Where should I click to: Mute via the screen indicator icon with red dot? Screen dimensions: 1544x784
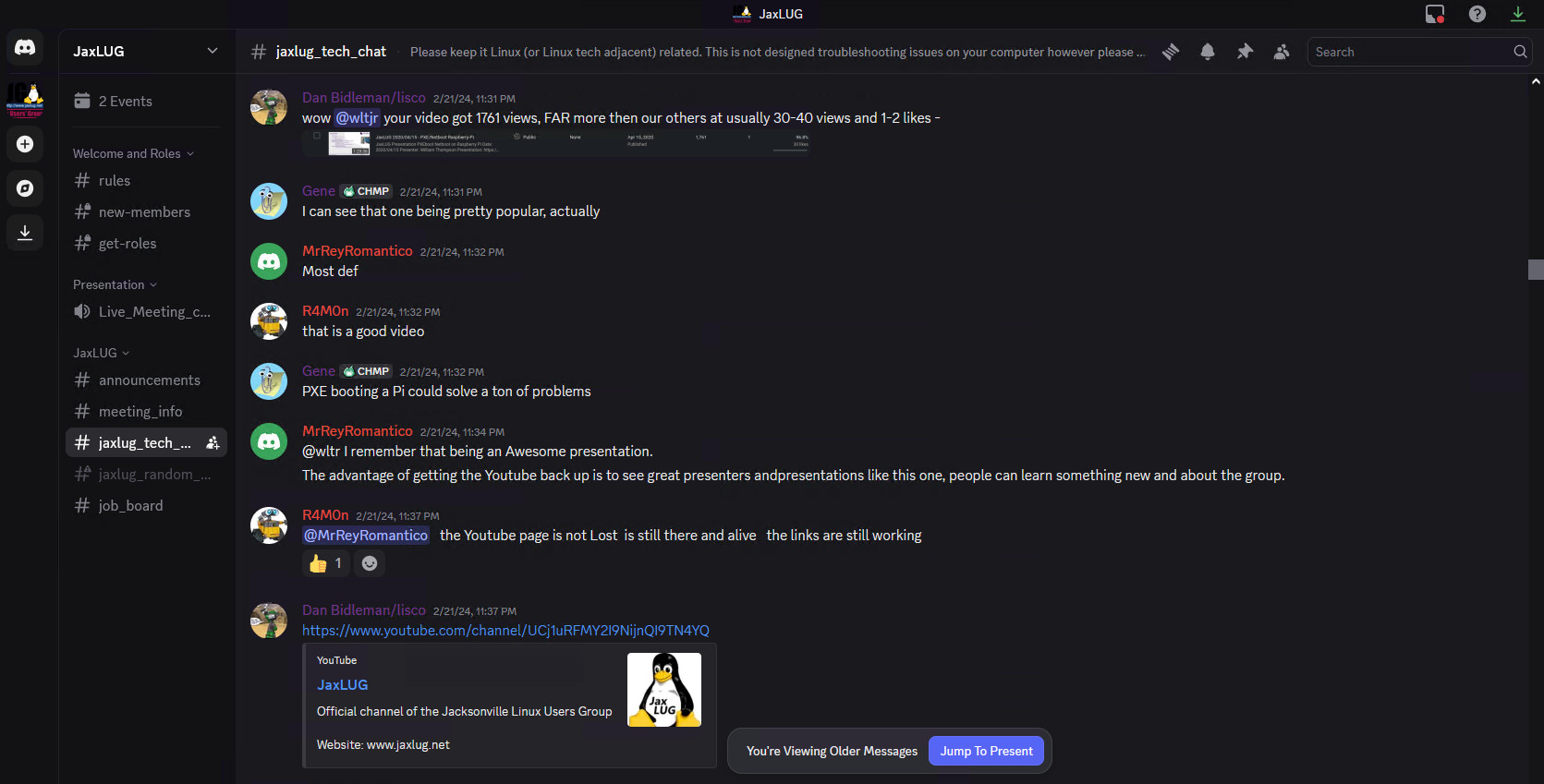click(x=1435, y=14)
